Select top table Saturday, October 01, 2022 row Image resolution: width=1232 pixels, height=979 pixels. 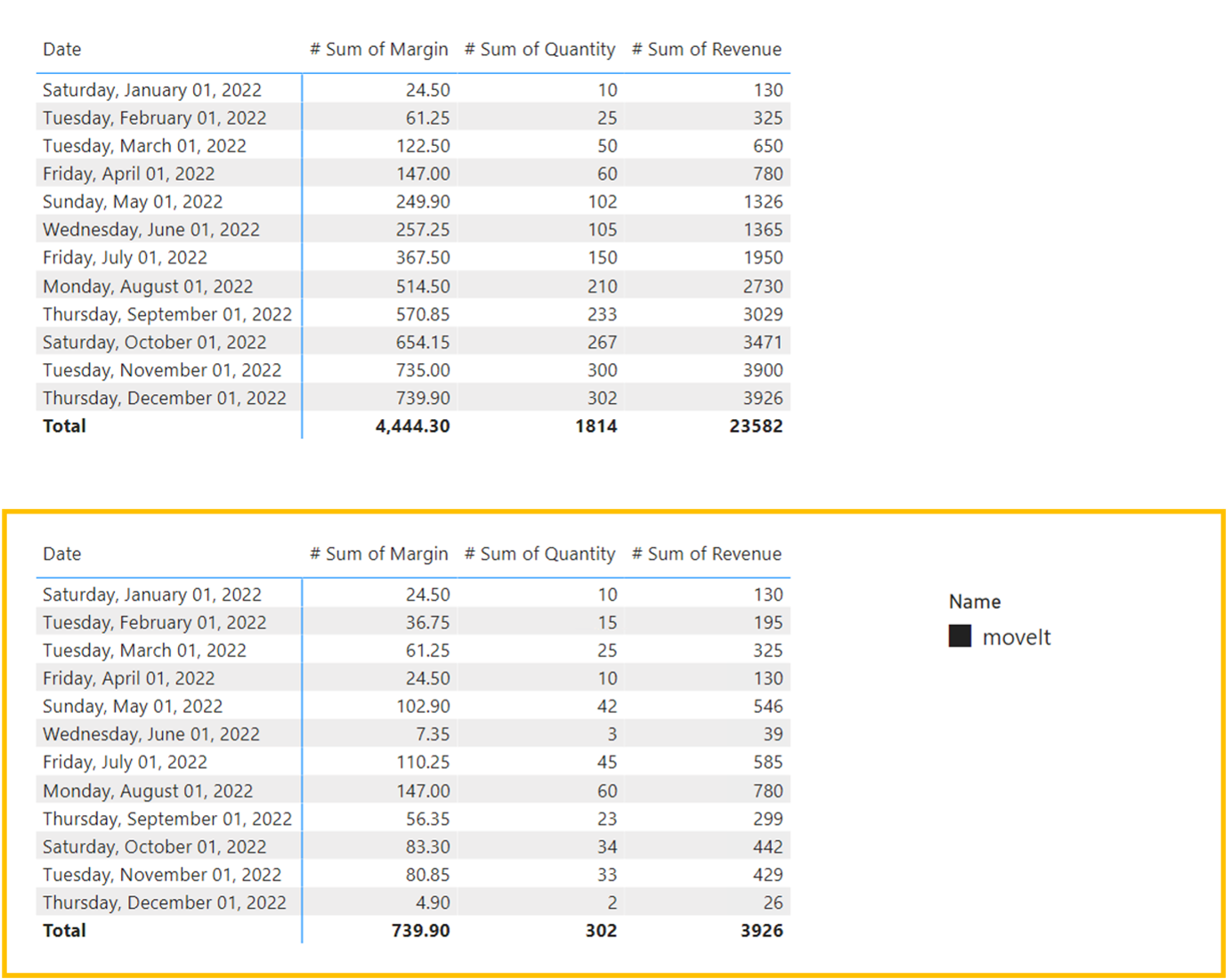point(413,342)
